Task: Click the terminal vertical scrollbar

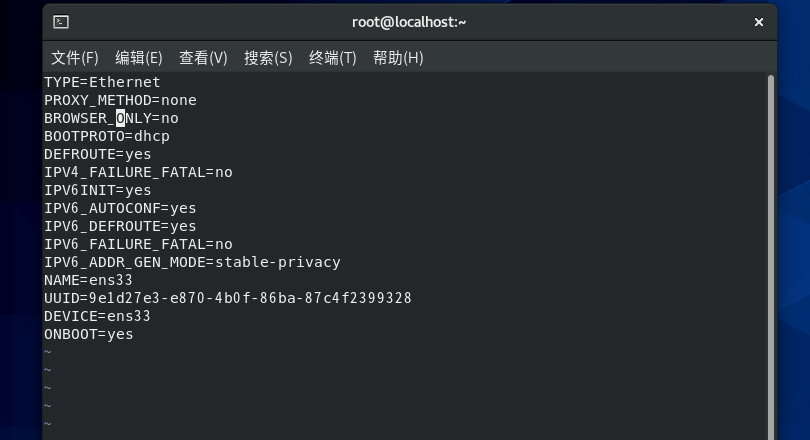Action: point(771,257)
